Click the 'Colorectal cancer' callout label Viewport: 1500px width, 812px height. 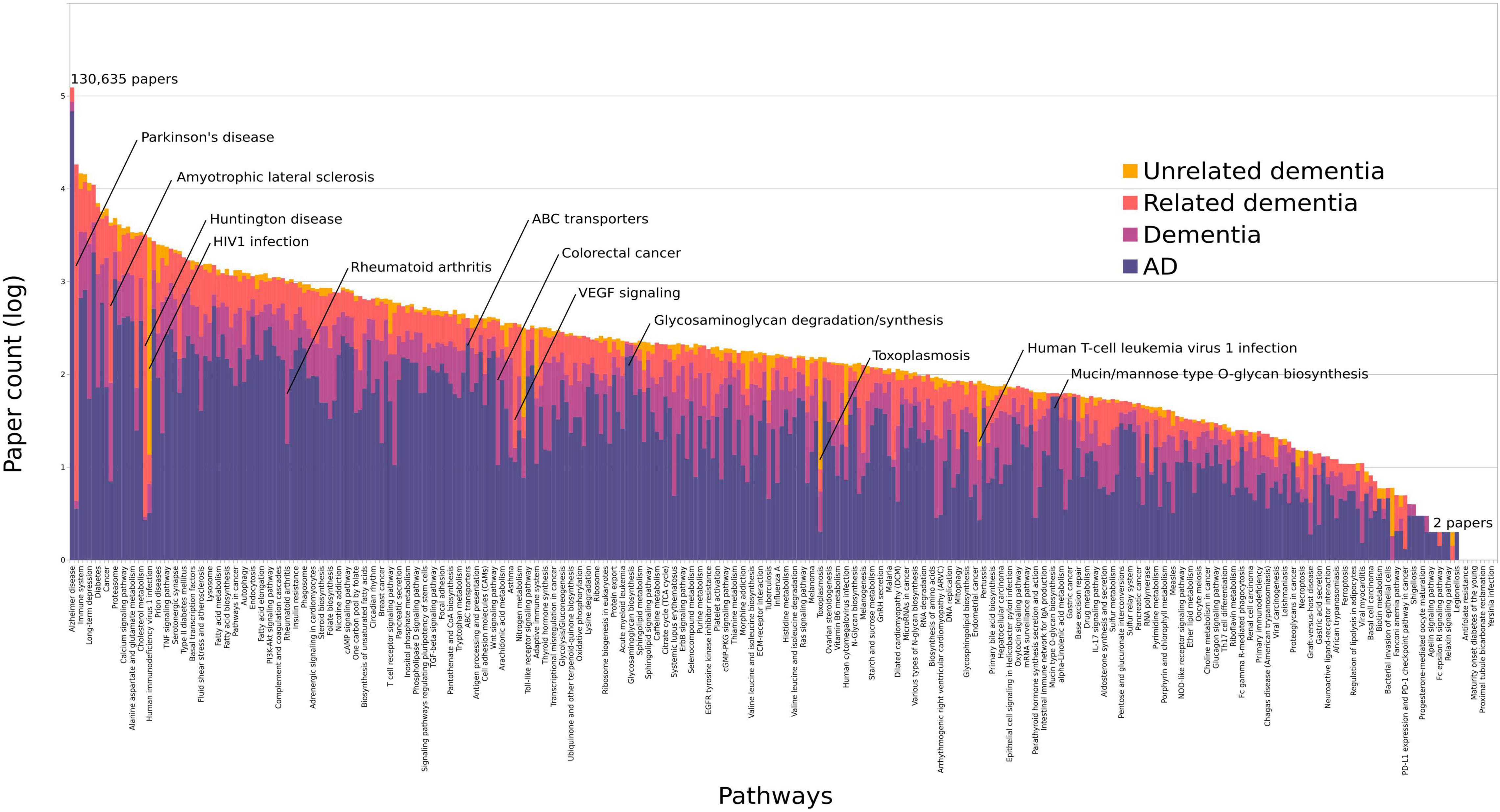[x=621, y=253]
